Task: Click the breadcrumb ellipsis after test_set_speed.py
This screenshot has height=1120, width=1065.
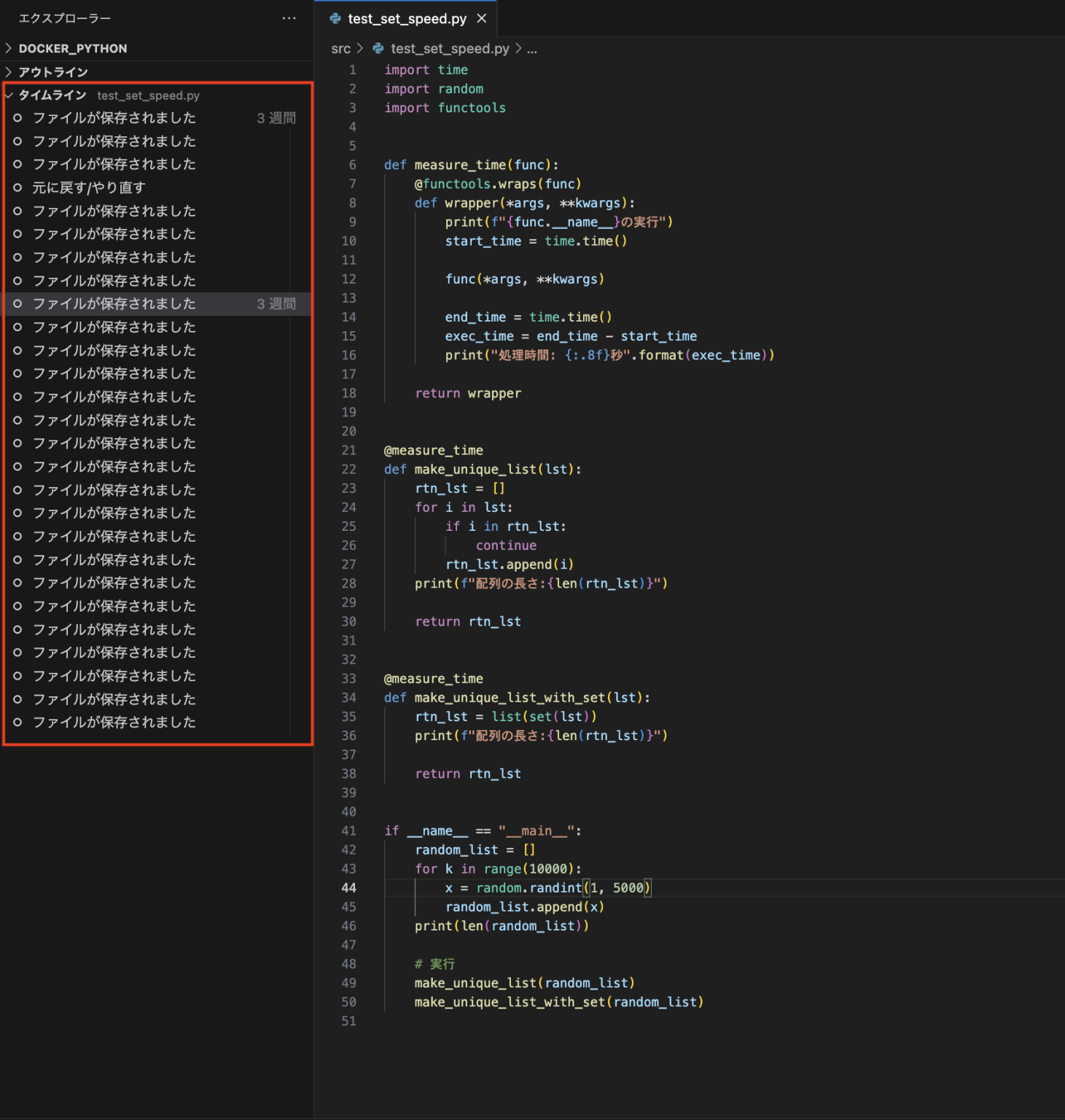Action: click(532, 49)
